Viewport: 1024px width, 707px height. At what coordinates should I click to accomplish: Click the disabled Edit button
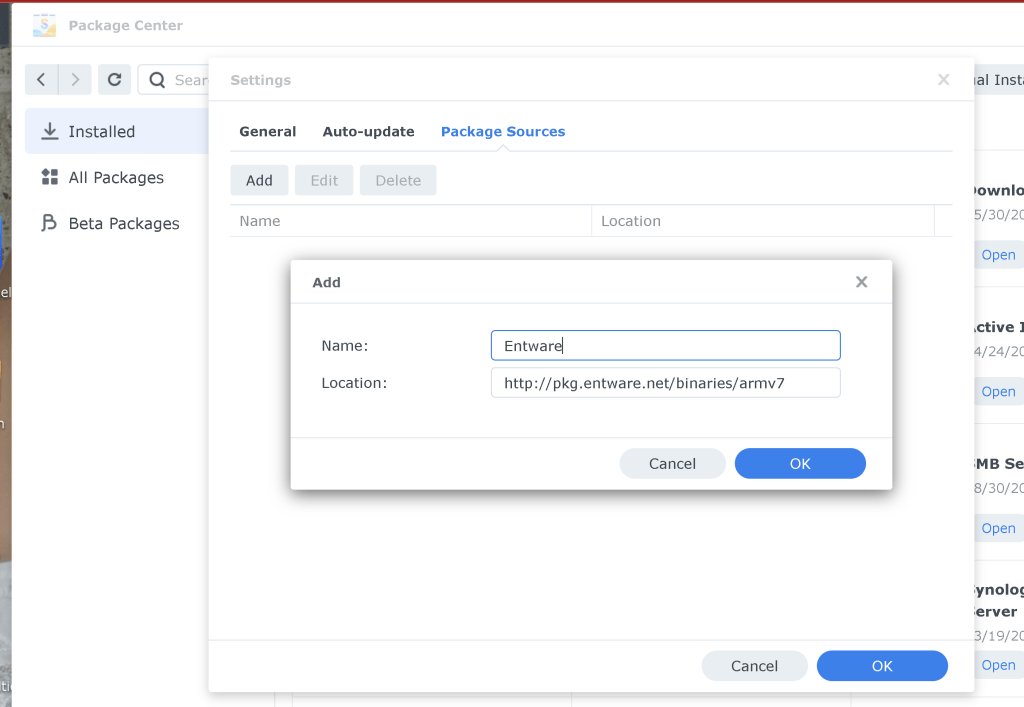pos(324,180)
